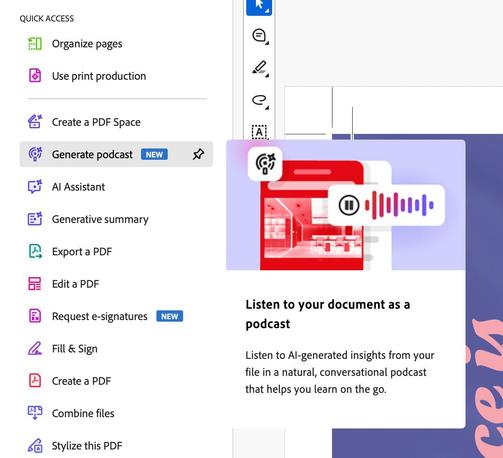Click the Edit a PDF icon
The height and width of the screenshot is (458, 503).
point(35,284)
